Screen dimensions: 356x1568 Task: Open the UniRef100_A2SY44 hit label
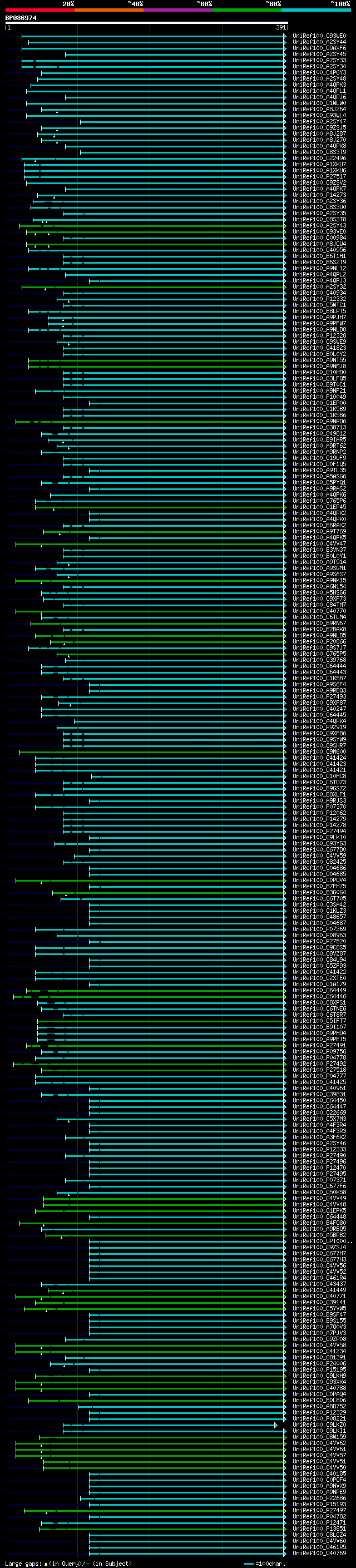coord(319,42)
